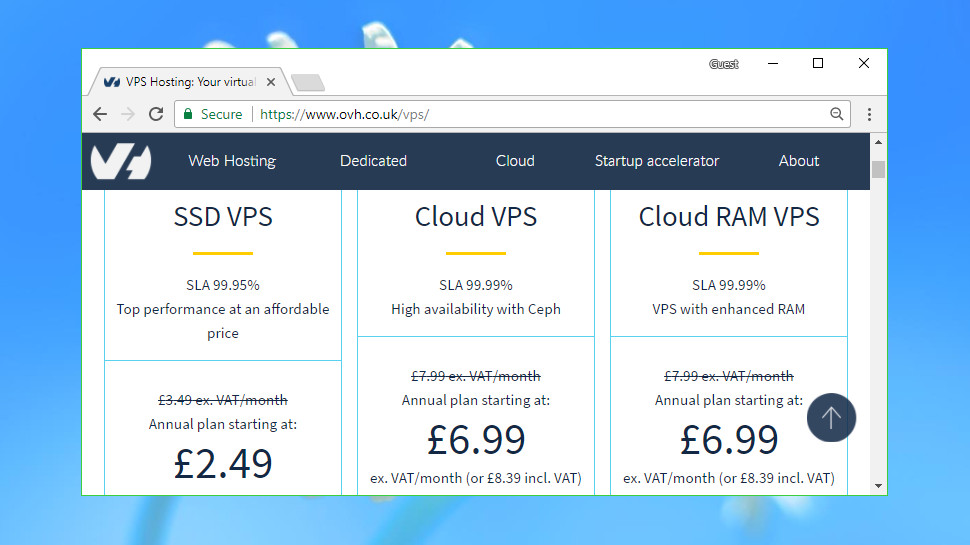
Task: Select the VPS Hosting browser tab
Action: pos(189,82)
